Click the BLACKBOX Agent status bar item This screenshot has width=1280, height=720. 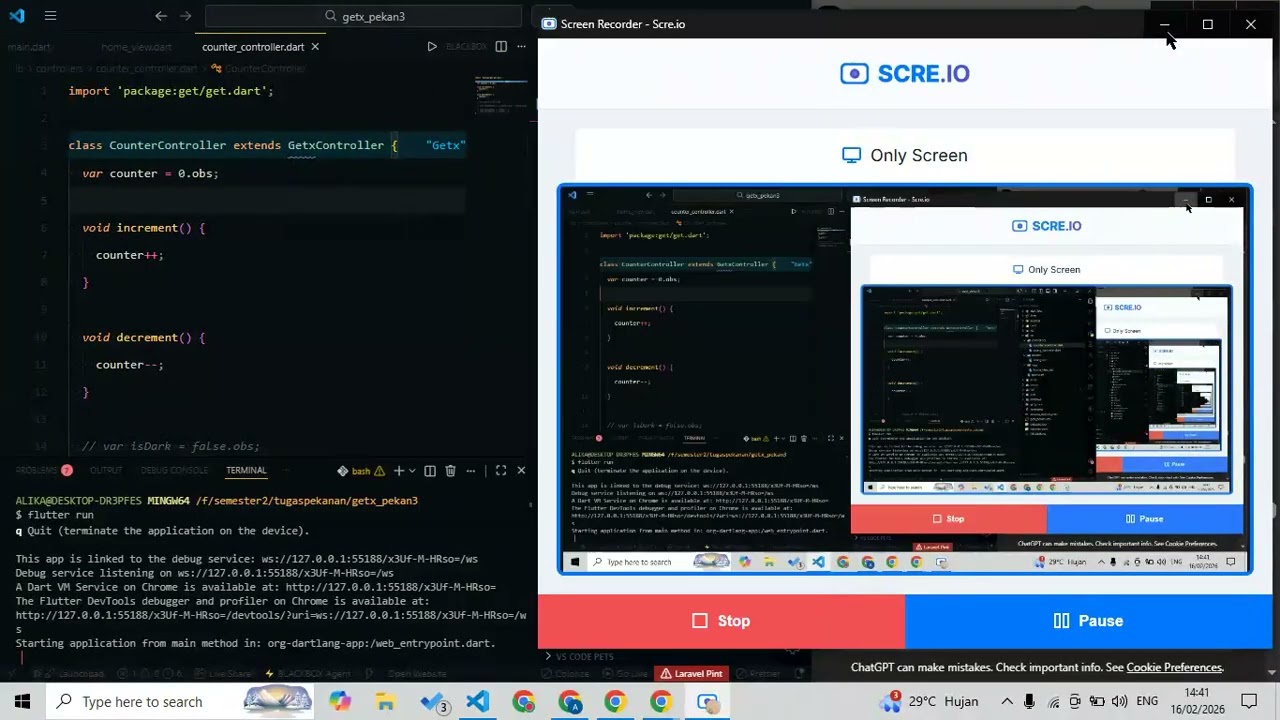(308, 674)
